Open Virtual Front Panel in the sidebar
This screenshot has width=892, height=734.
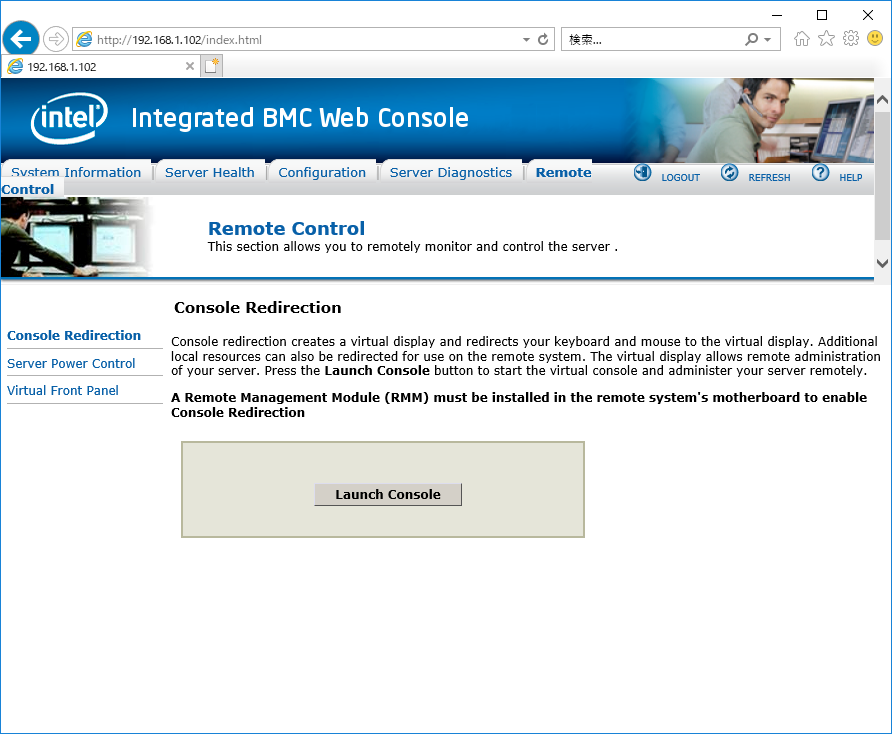click(63, 391)
